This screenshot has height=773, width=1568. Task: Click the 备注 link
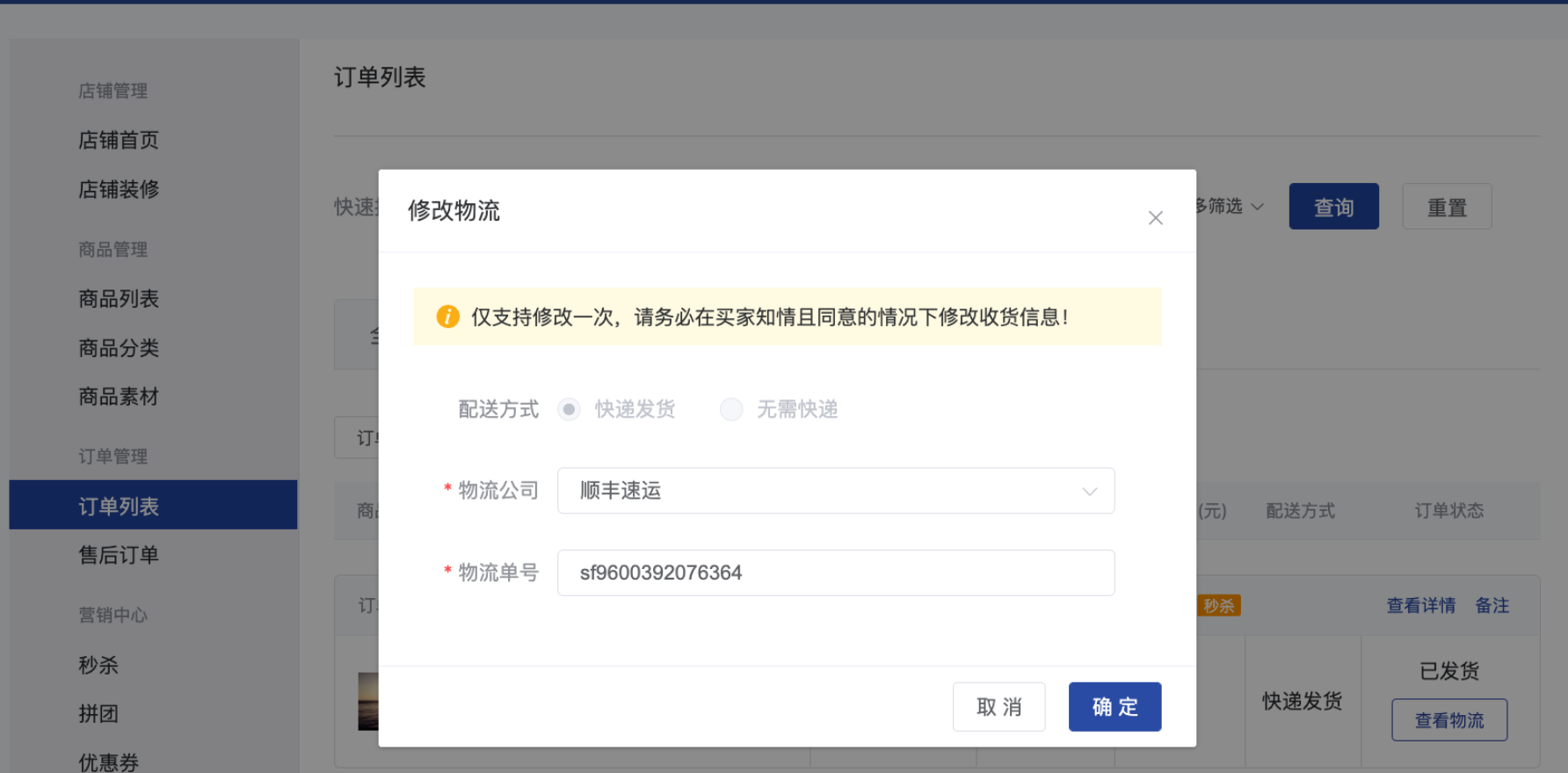tap(1492, 605)
